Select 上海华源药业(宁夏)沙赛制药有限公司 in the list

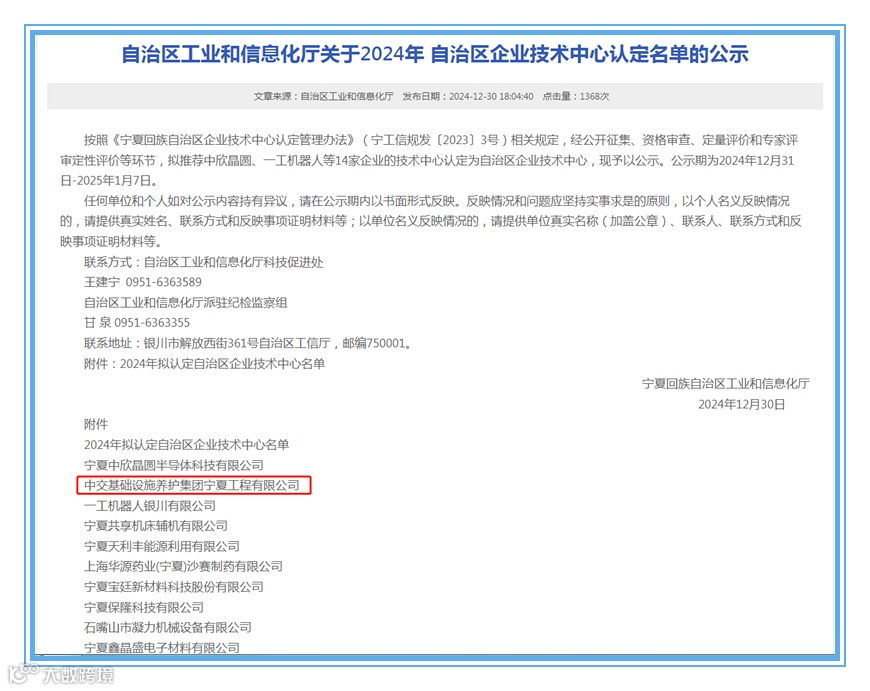[x=183, y=566]
